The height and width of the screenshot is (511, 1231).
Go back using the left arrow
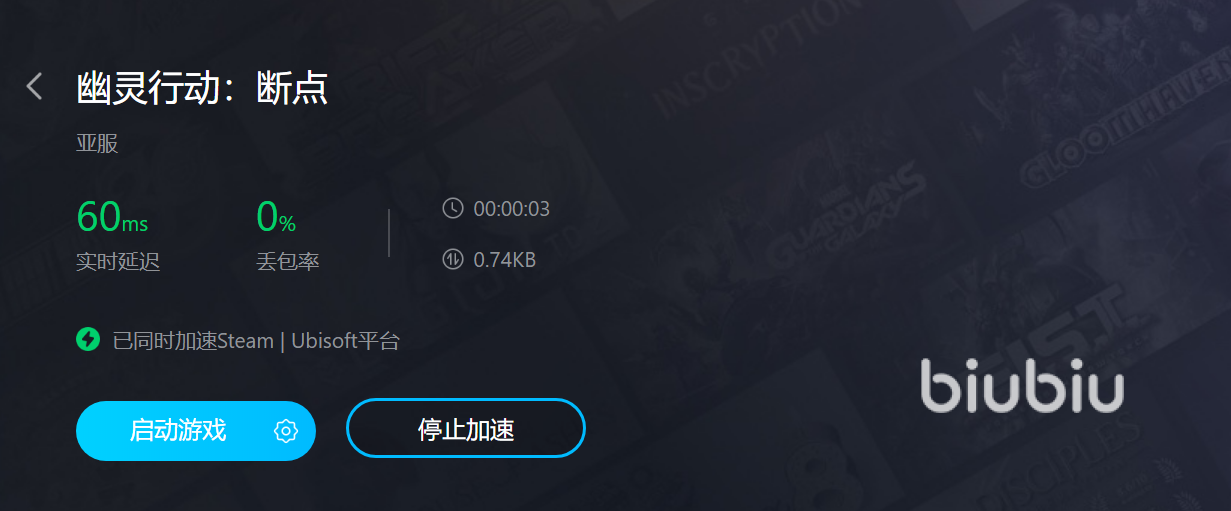click(35, 86)
